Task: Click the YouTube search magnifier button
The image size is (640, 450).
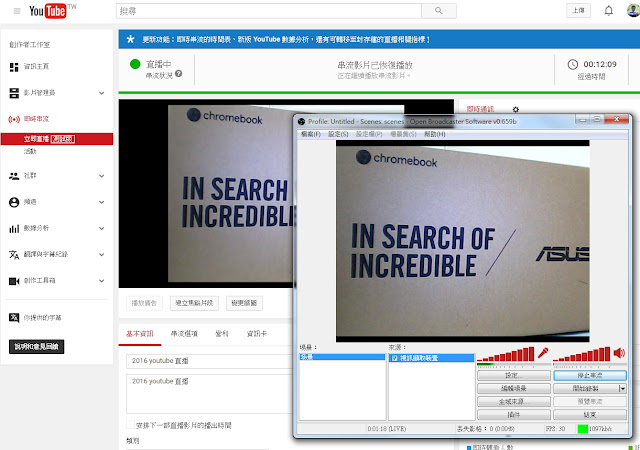Action: (x=439, y=11)
